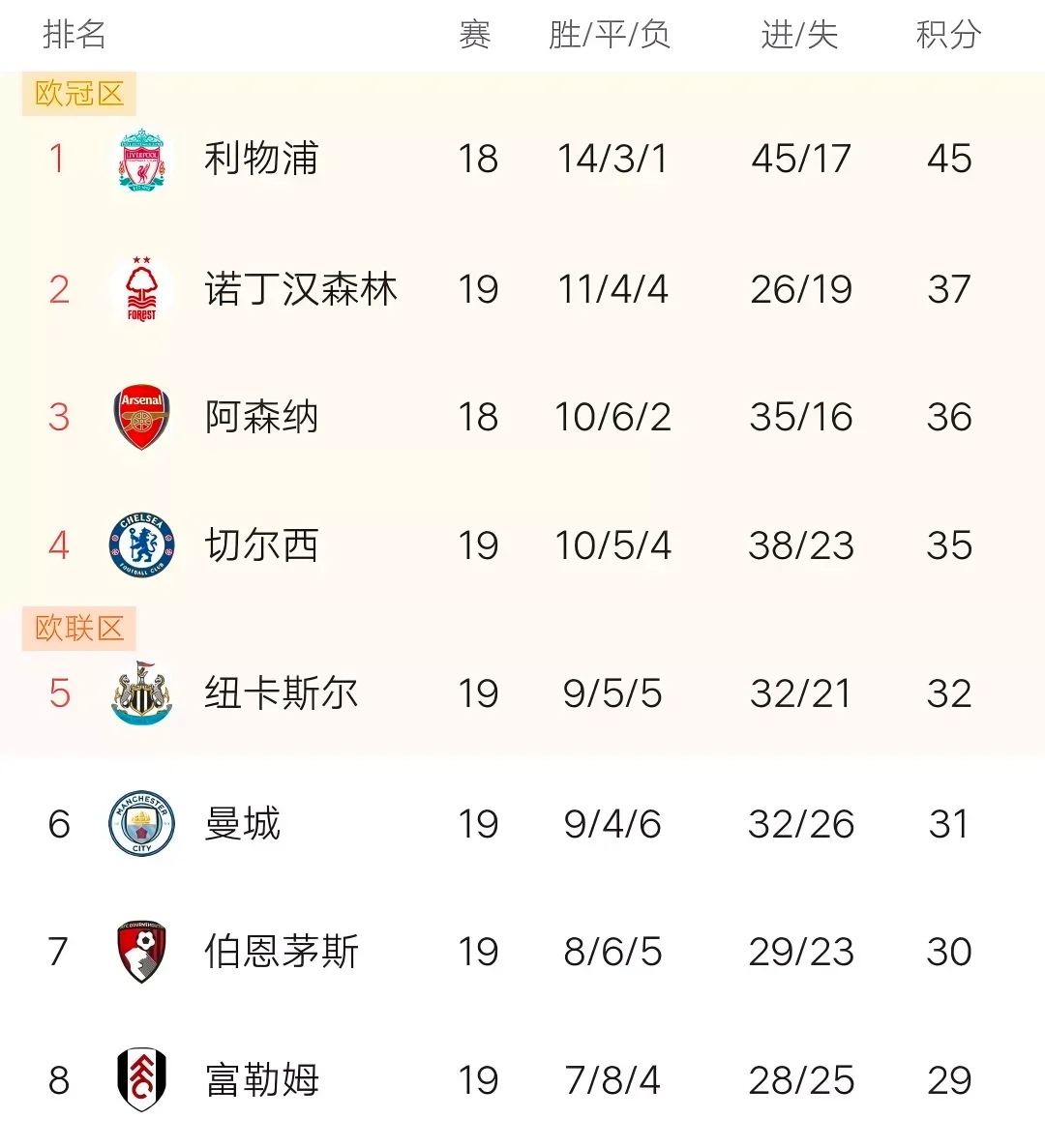This screenshot has width=1045, height=1148.
Task: Click the Liverpool club crest
Action: 139,160
